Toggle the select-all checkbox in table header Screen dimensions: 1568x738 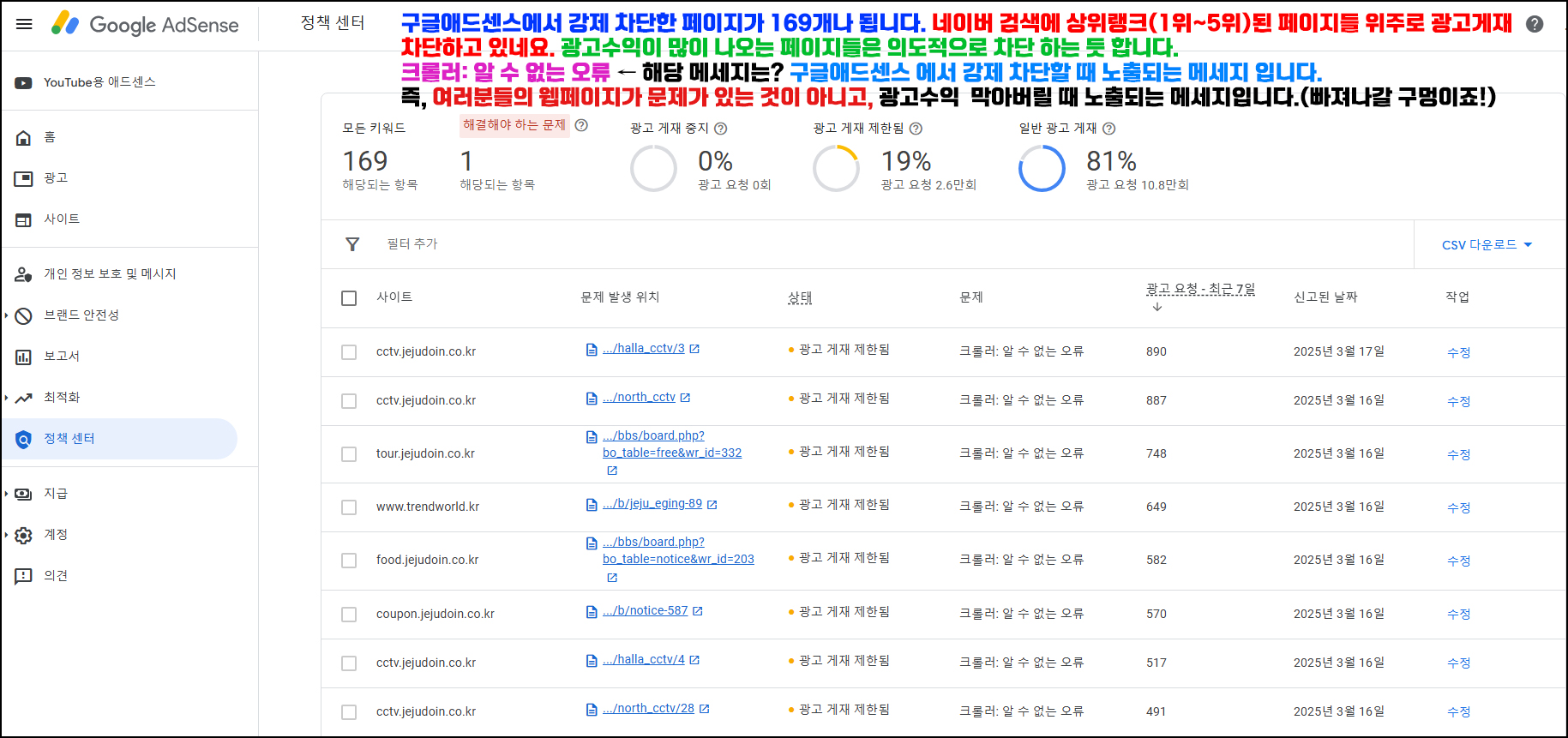(x=349, y=298)
